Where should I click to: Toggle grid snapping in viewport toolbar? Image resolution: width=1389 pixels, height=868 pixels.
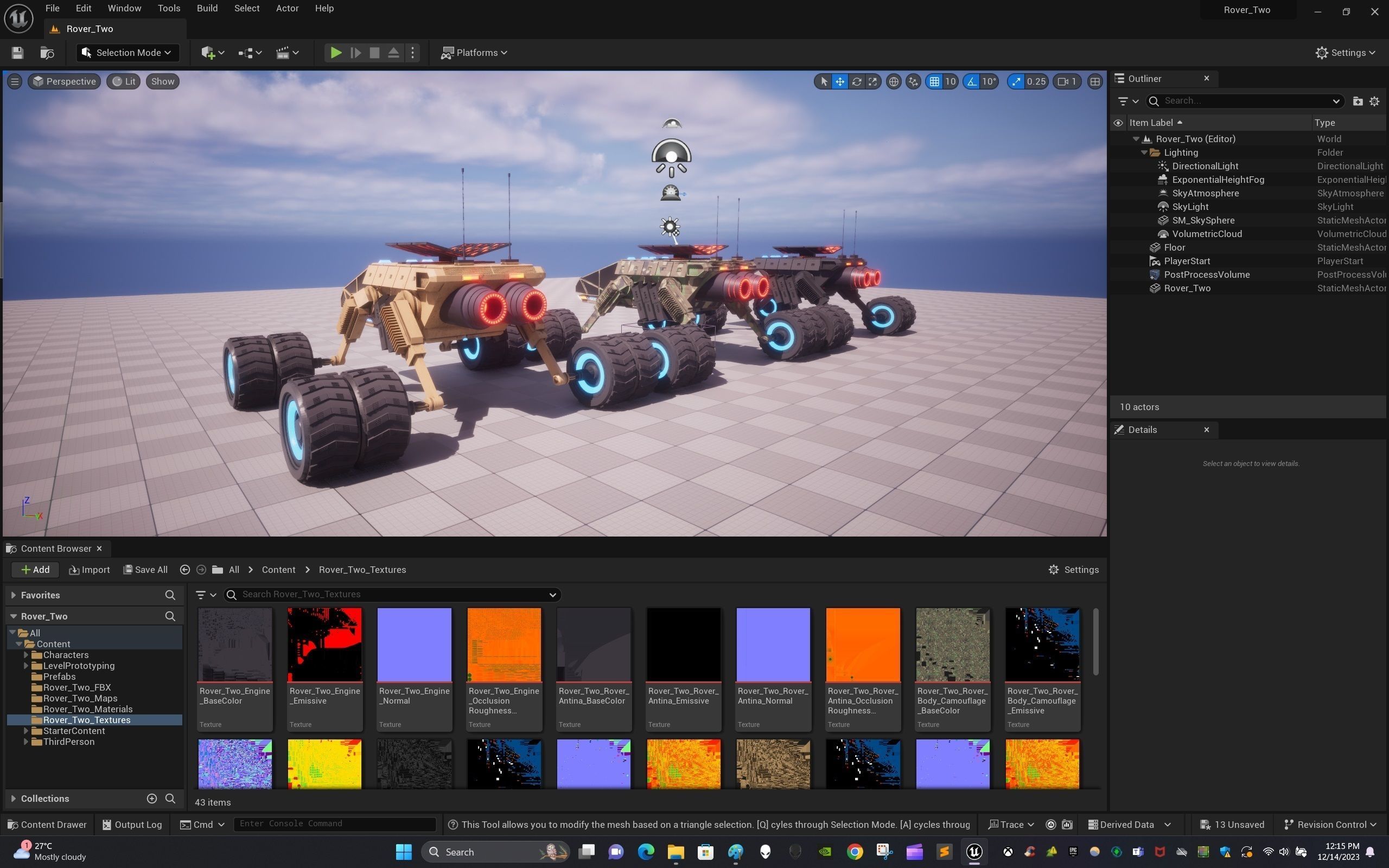[934, 81]
